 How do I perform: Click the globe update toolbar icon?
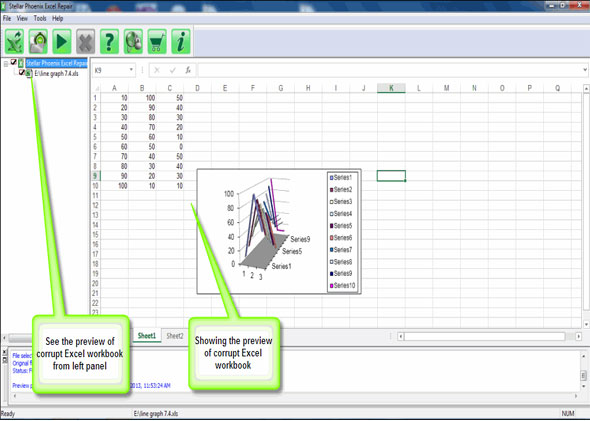click(x=133, y=41)
